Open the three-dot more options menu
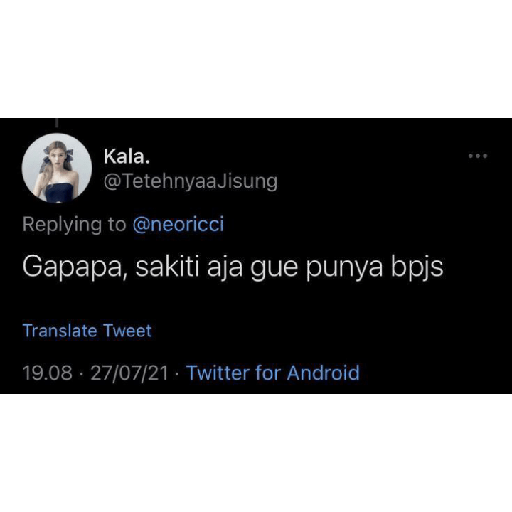This screenshot has height=512, width=512. click(x=478, y=156)
